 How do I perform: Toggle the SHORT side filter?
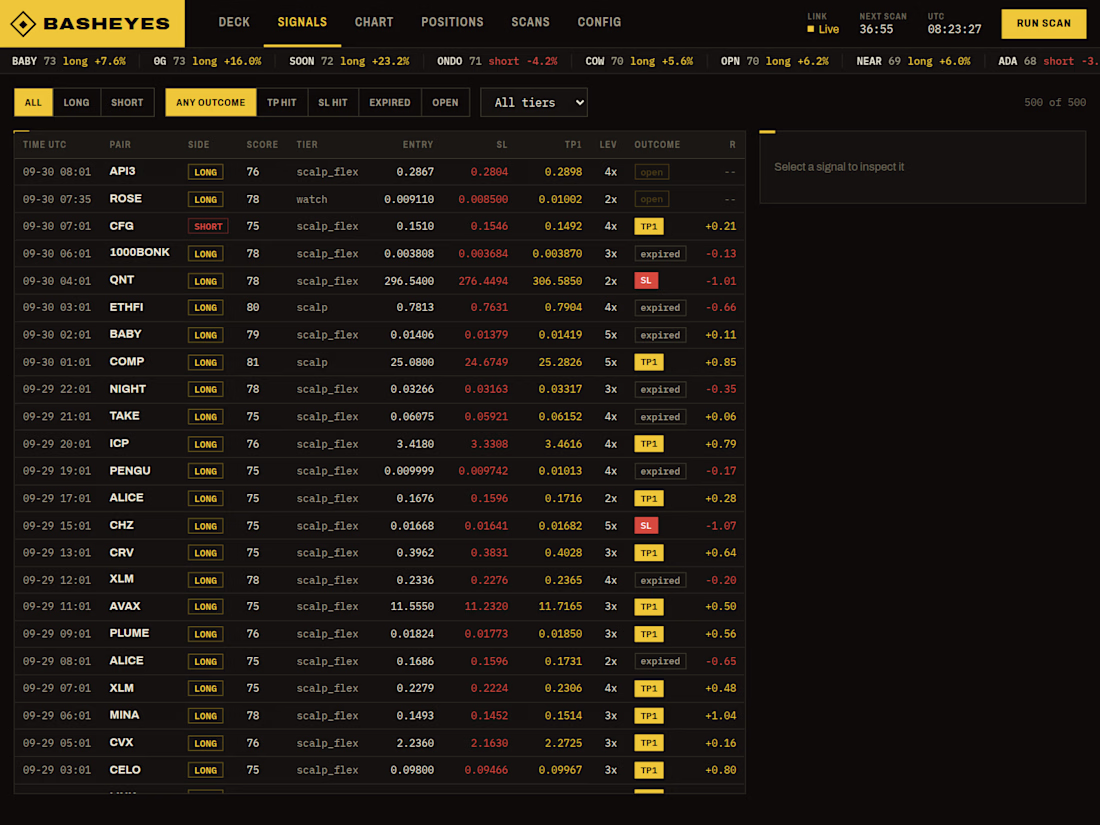[x=127, y=102]
